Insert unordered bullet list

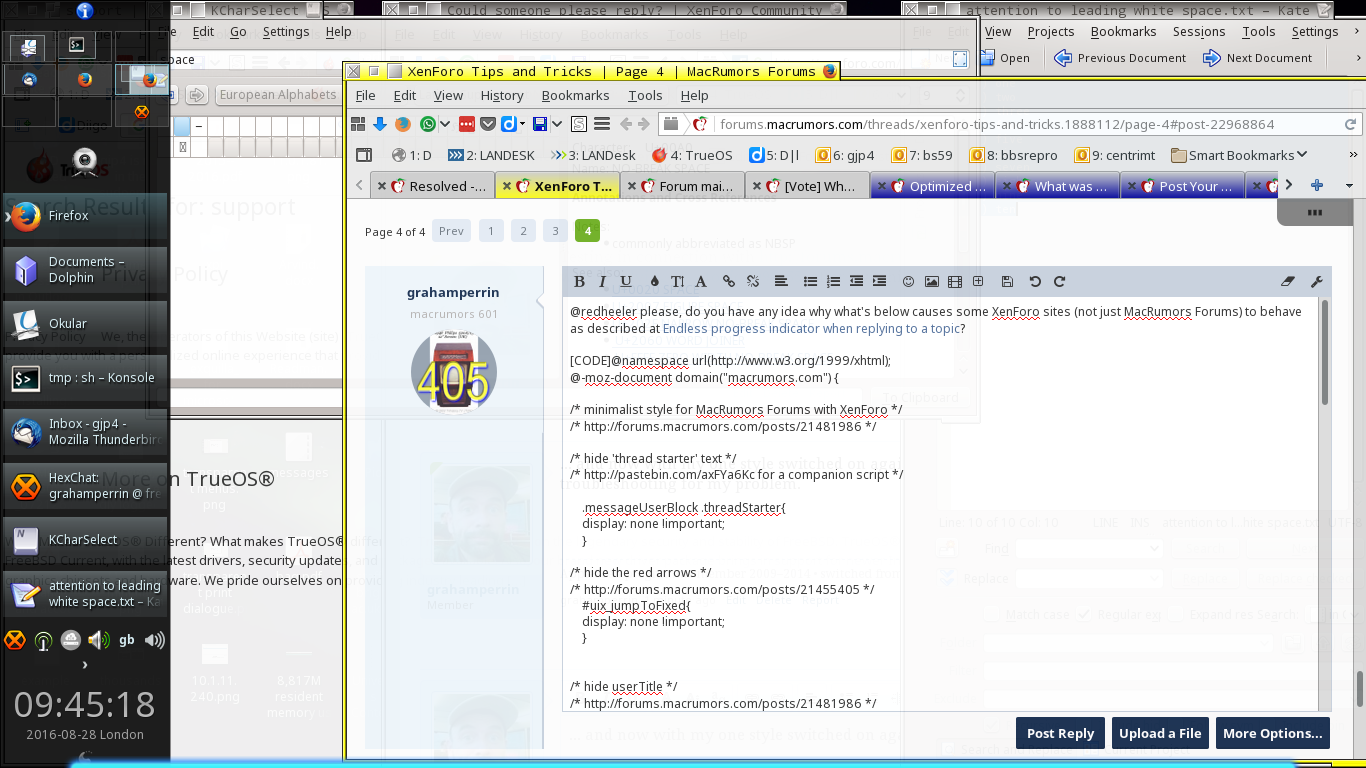pyautogui.click(x=811, y=282)
